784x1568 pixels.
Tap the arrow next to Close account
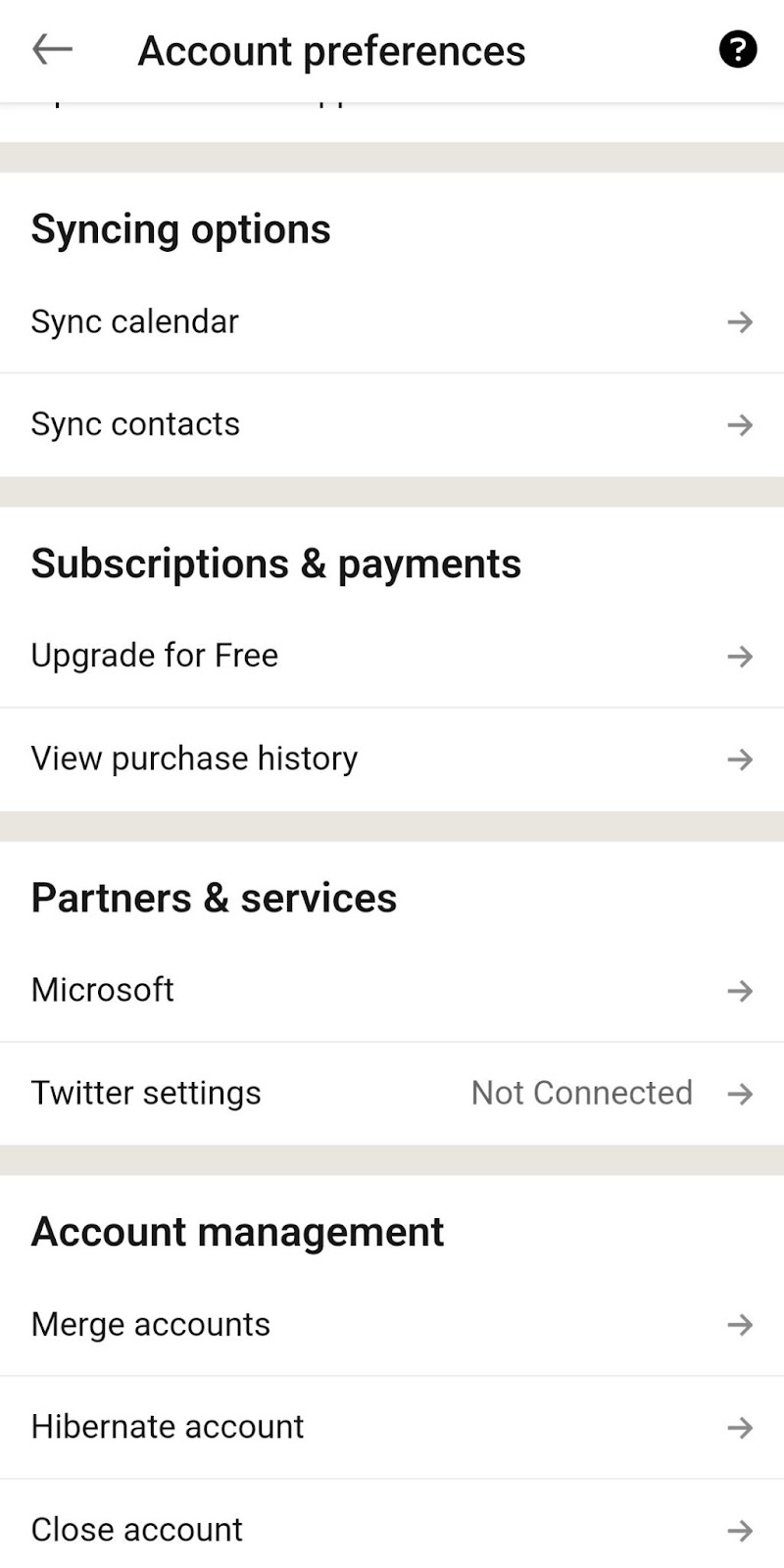(740, 1530)
